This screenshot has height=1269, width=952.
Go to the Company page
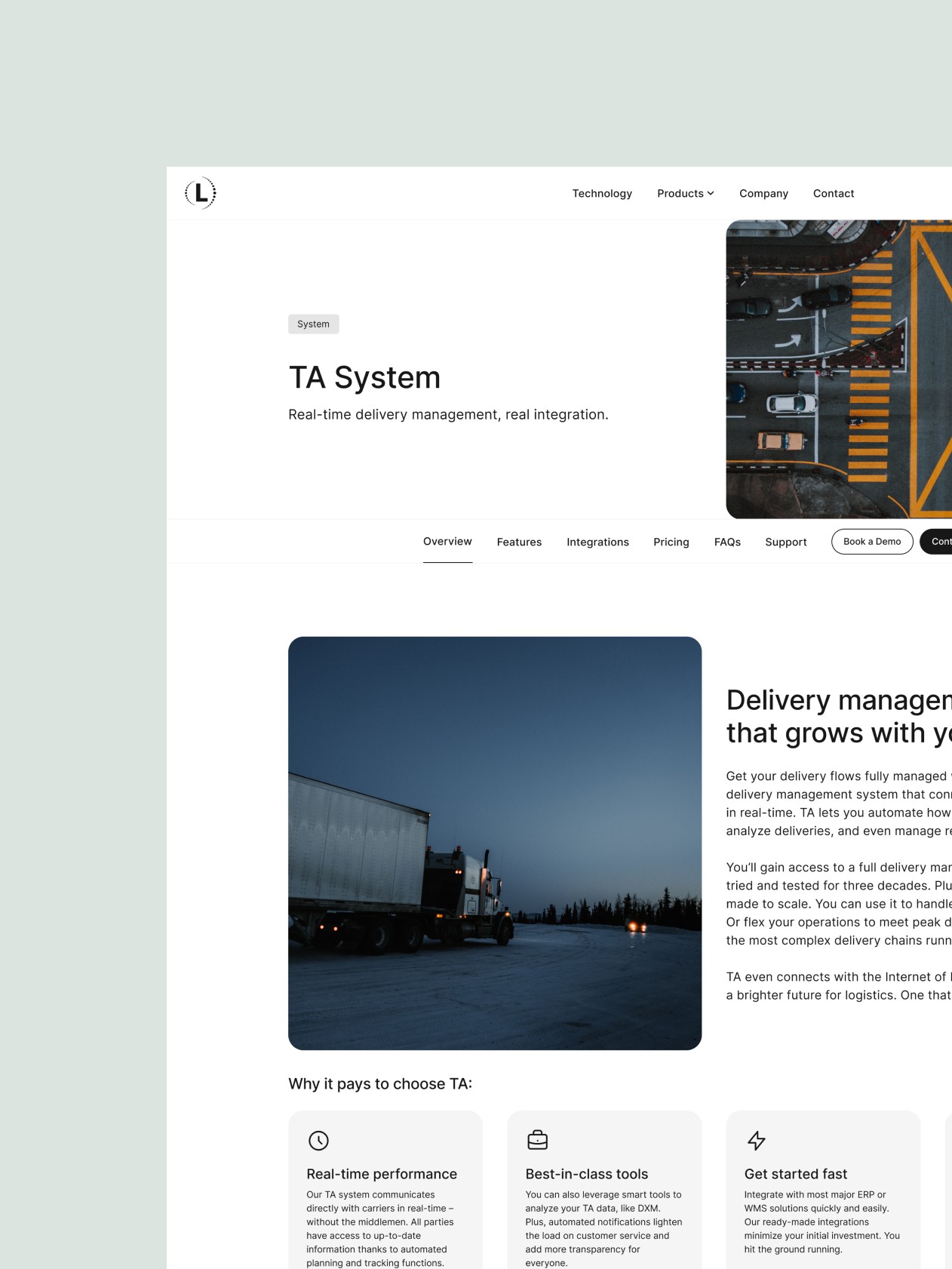[763, 193]
